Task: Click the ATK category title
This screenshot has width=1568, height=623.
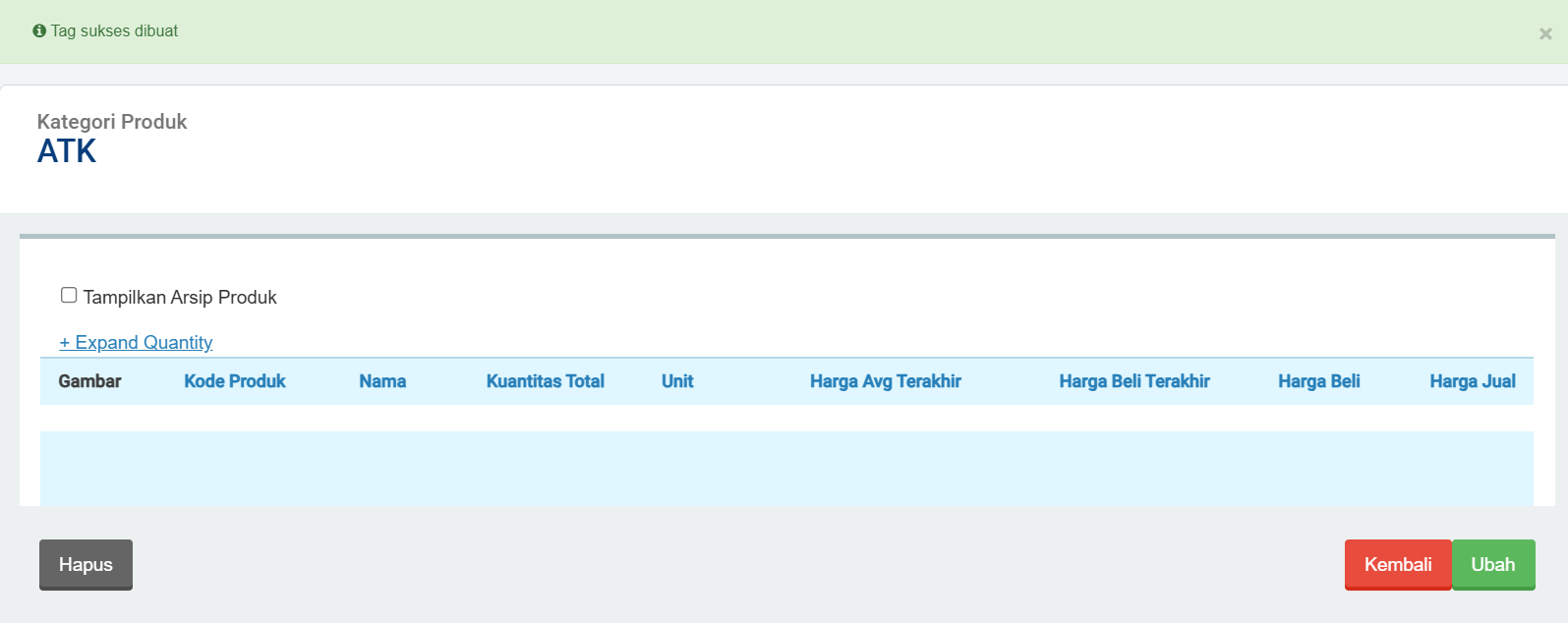Action: tap(67, 151)
